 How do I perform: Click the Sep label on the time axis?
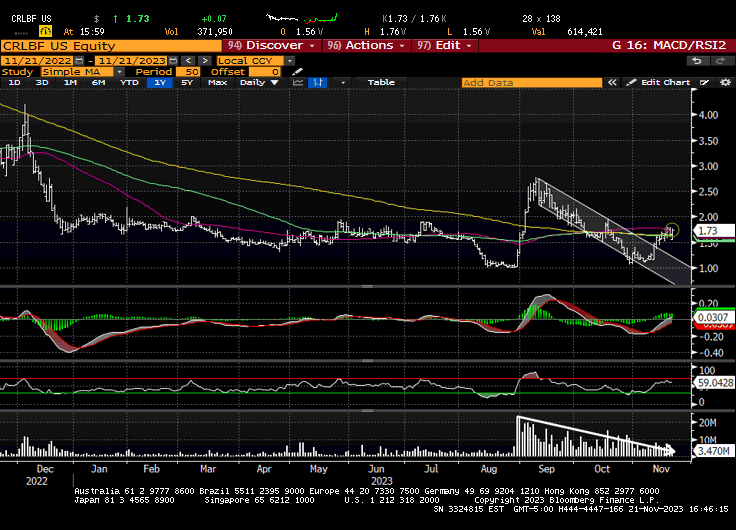pyautogui.click(x=546, y=469)
